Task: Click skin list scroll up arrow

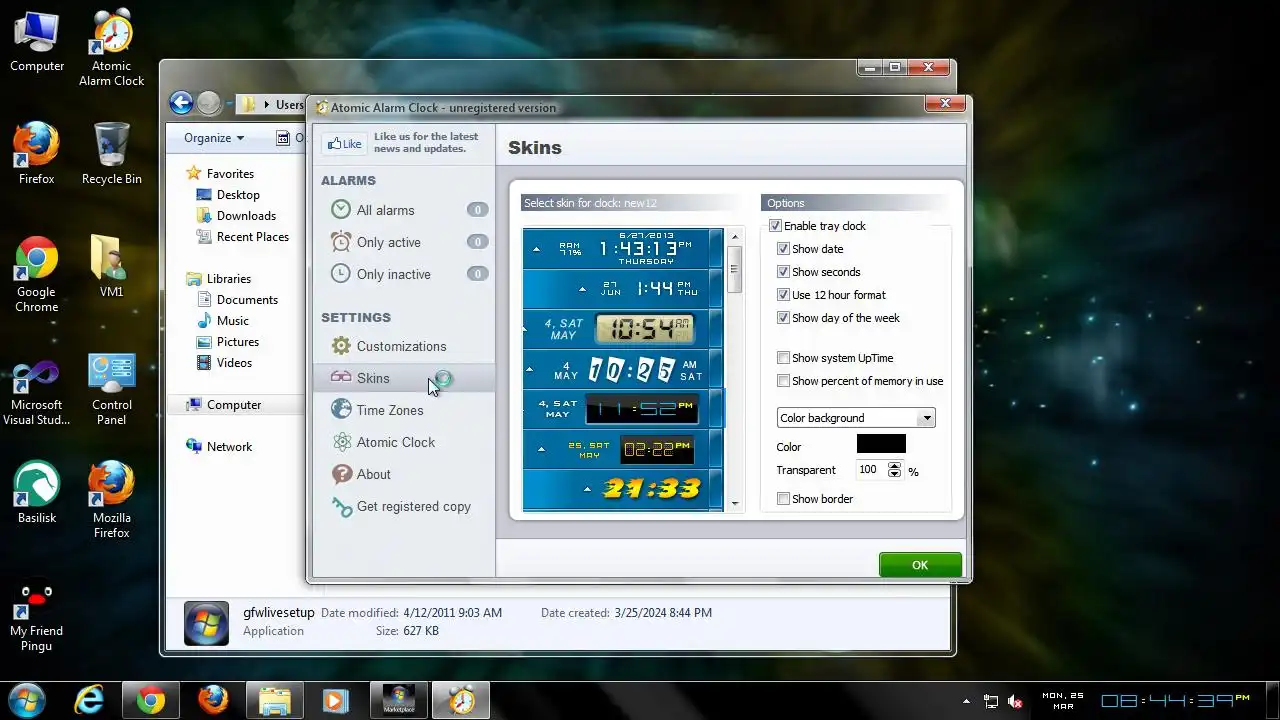Action: point(735,237)
